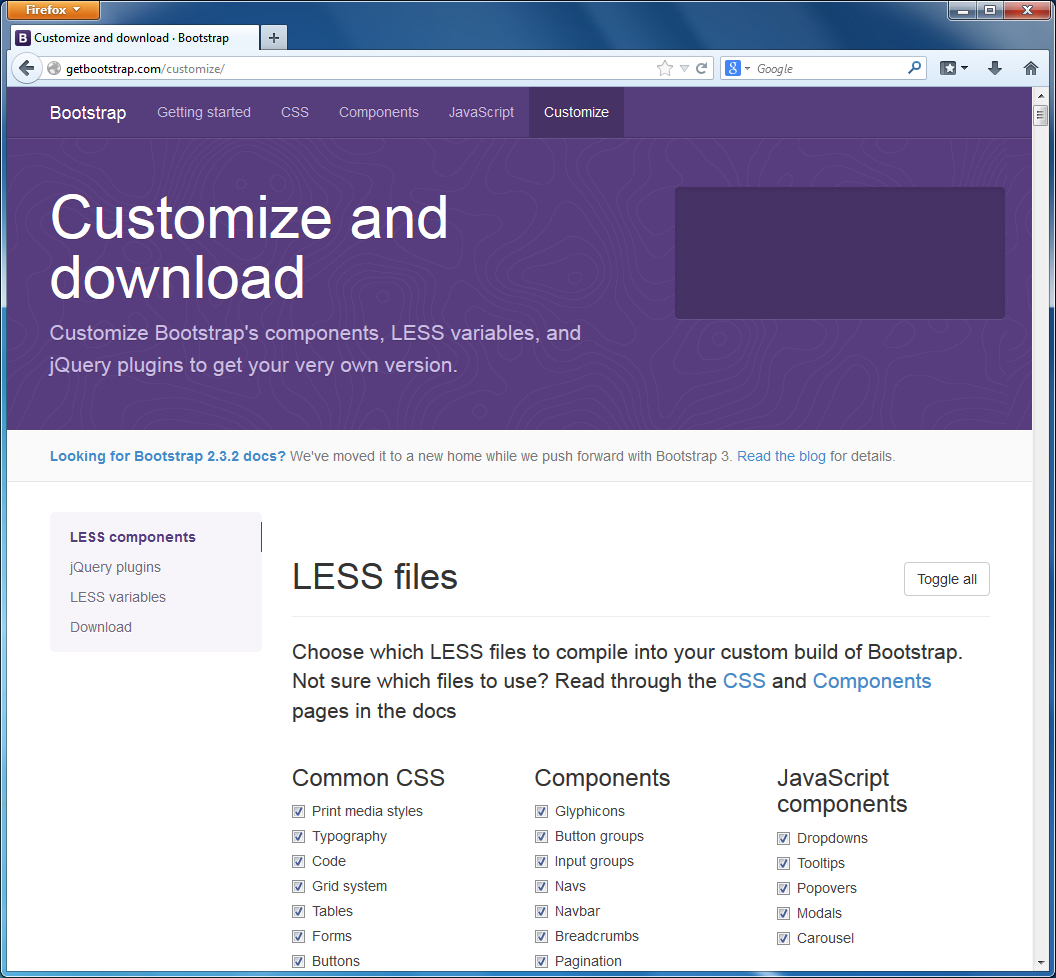
Task: Click the vertical scrollbar thumb
Action: (x=1041, y=115)
